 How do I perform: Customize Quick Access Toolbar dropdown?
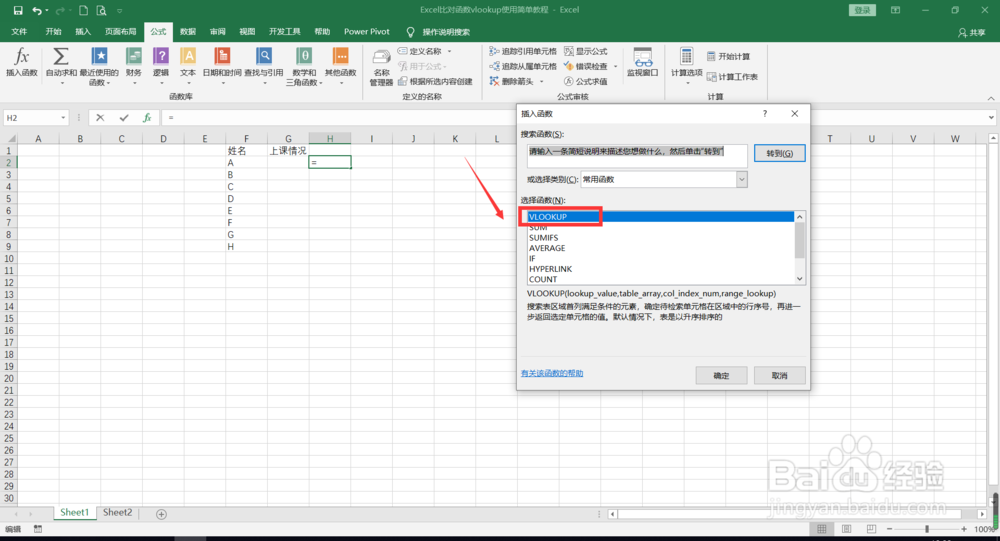tap(119, 11)
